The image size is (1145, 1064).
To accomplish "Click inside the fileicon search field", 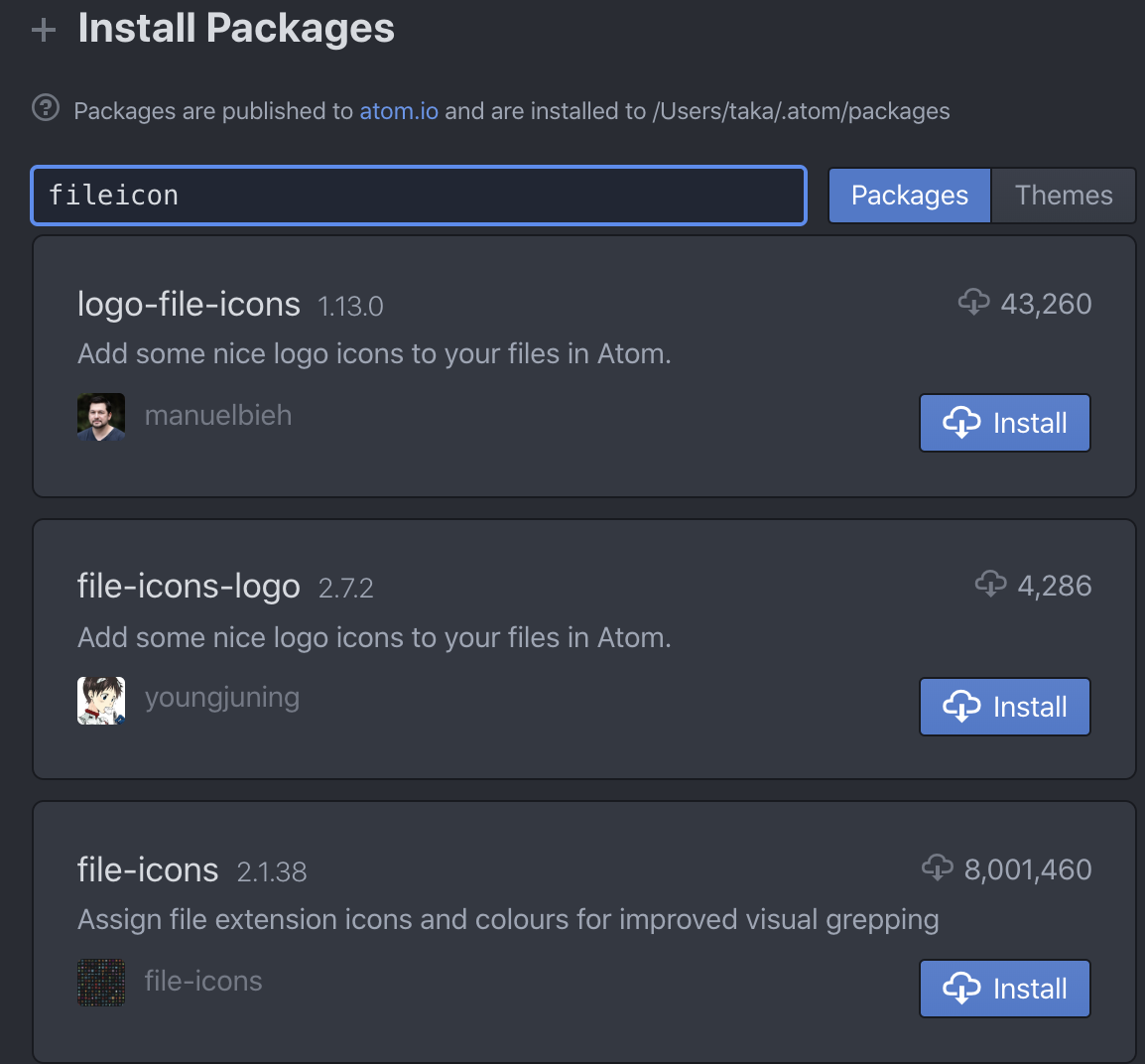I will (417, 196).
